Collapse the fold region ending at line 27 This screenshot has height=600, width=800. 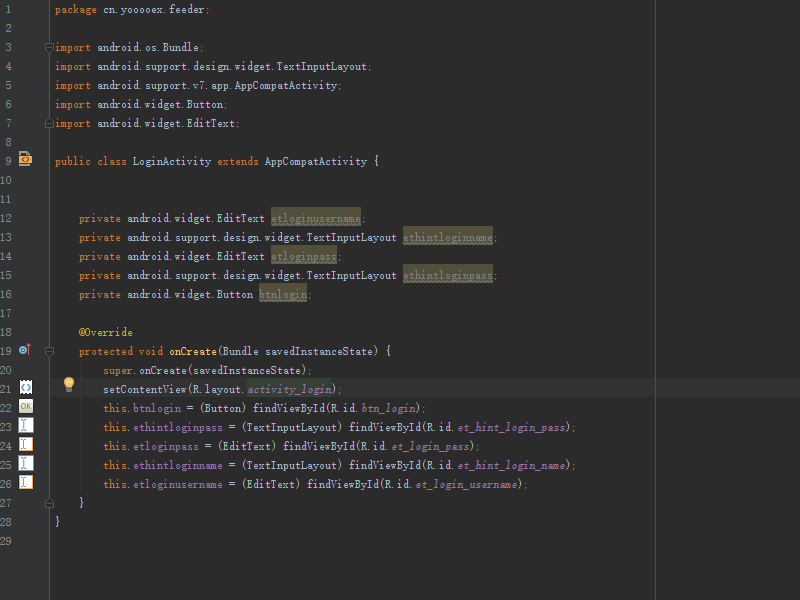pyautogui.click(x=49, y=502)
